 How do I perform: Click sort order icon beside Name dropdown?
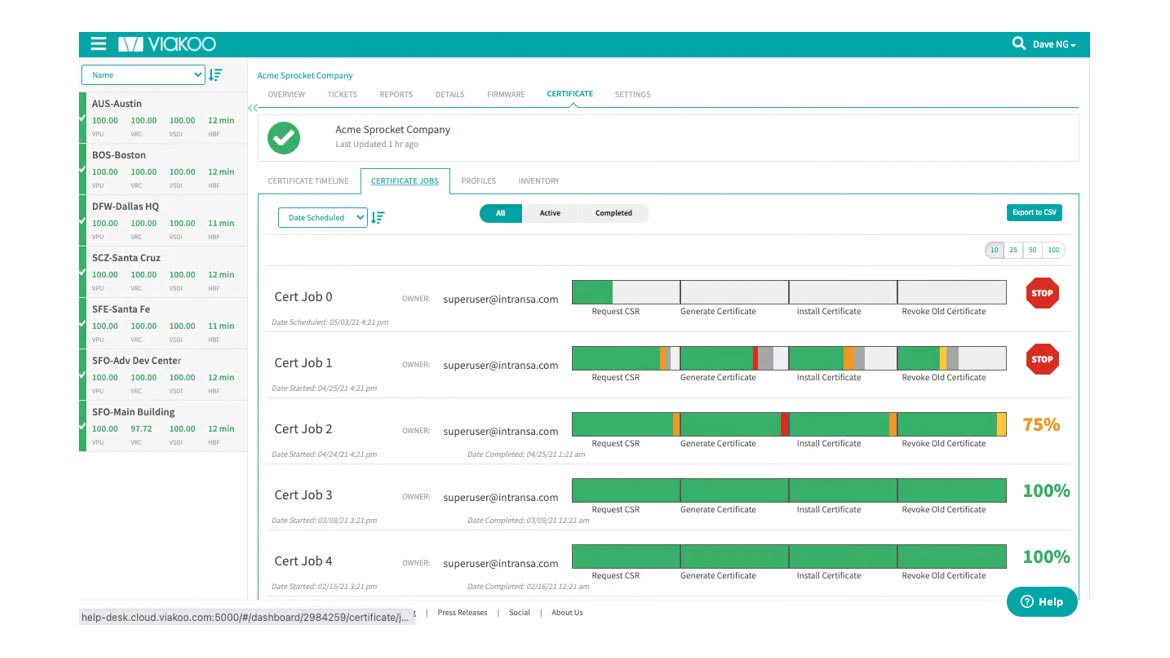[216, 75]
